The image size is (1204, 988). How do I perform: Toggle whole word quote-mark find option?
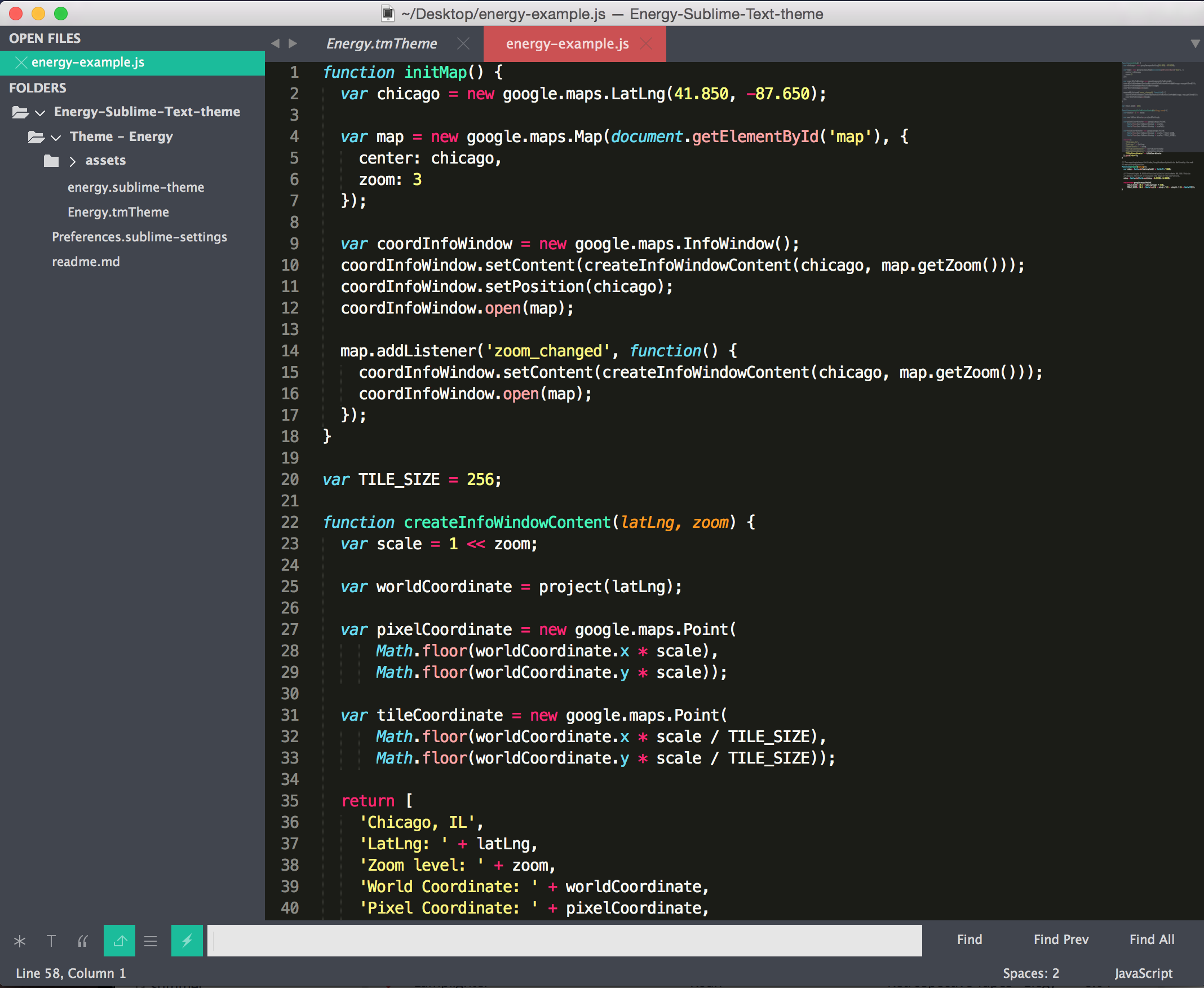[83, 941]
